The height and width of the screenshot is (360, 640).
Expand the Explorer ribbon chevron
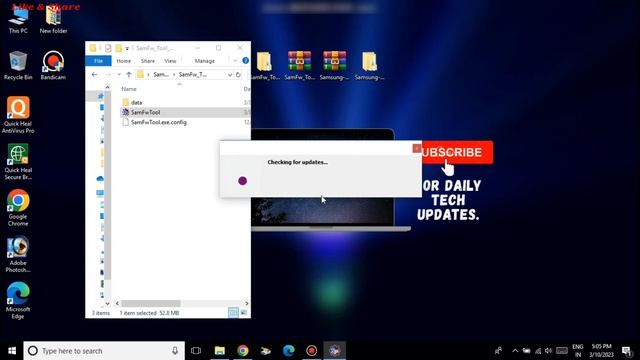[x=235, y=60]
